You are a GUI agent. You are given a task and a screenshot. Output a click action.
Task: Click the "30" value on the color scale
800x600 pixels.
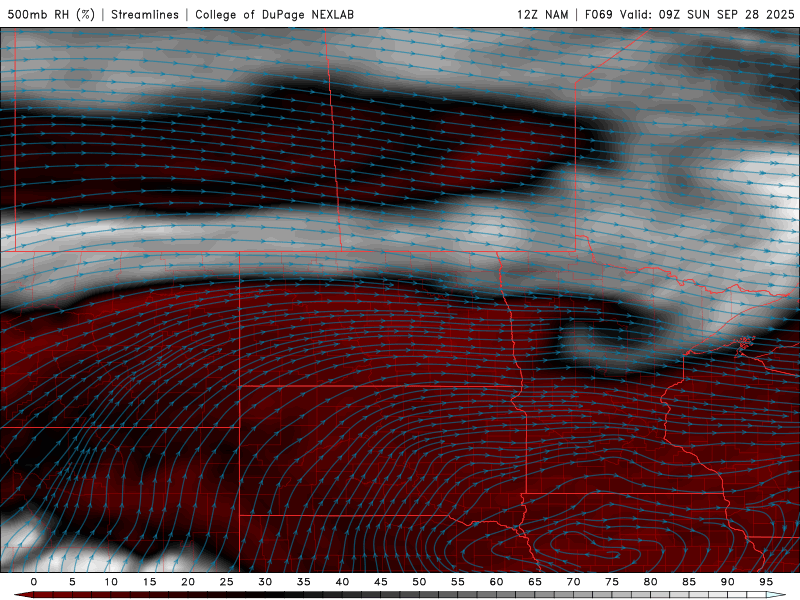(x=265, y=582)
